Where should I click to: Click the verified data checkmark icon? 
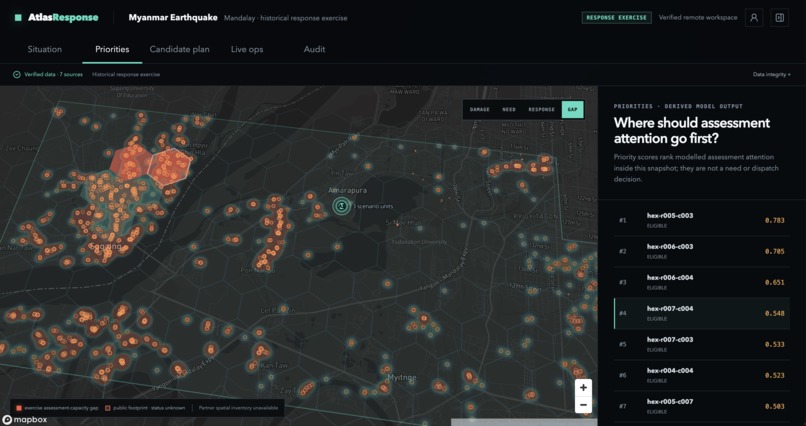[x=17, y=75]
